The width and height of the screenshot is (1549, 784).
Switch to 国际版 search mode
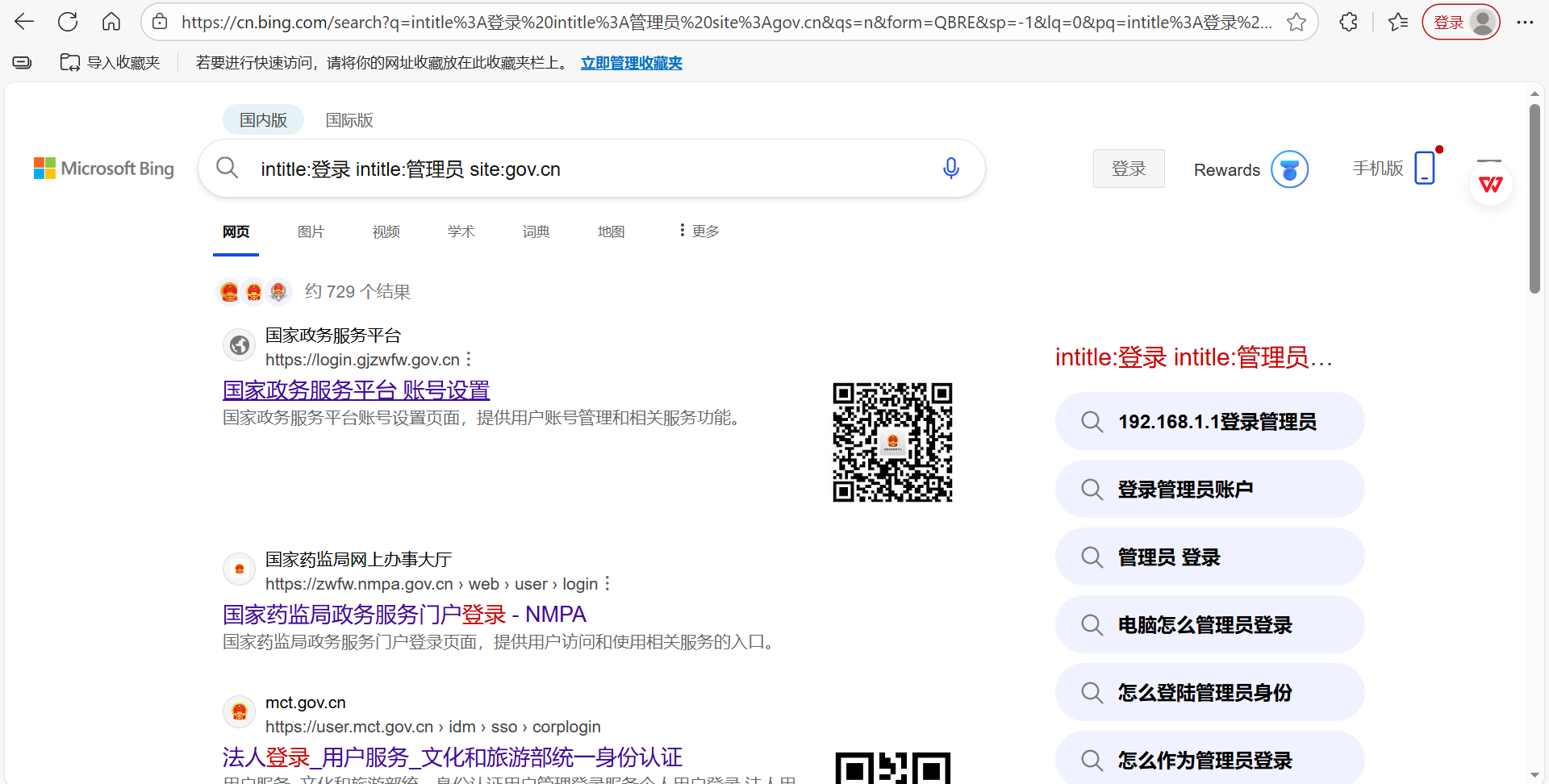(x=349, y=120)
